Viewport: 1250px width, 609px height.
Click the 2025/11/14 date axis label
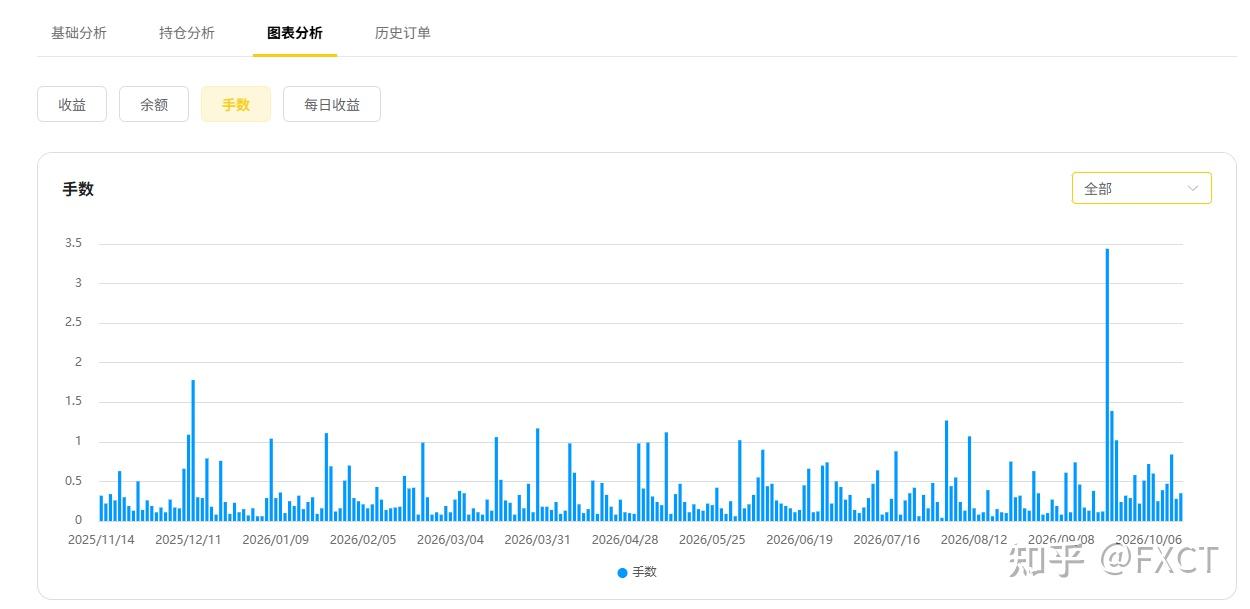[x=101, y=540]
